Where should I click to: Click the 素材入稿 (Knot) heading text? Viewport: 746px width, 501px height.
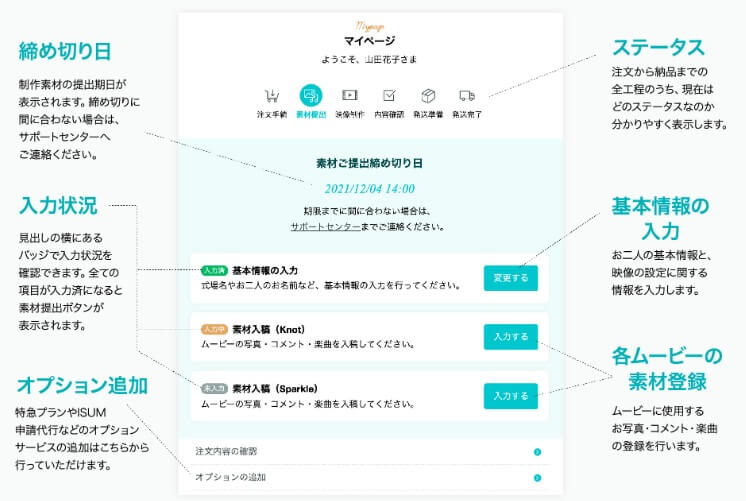tap(267, 329)
